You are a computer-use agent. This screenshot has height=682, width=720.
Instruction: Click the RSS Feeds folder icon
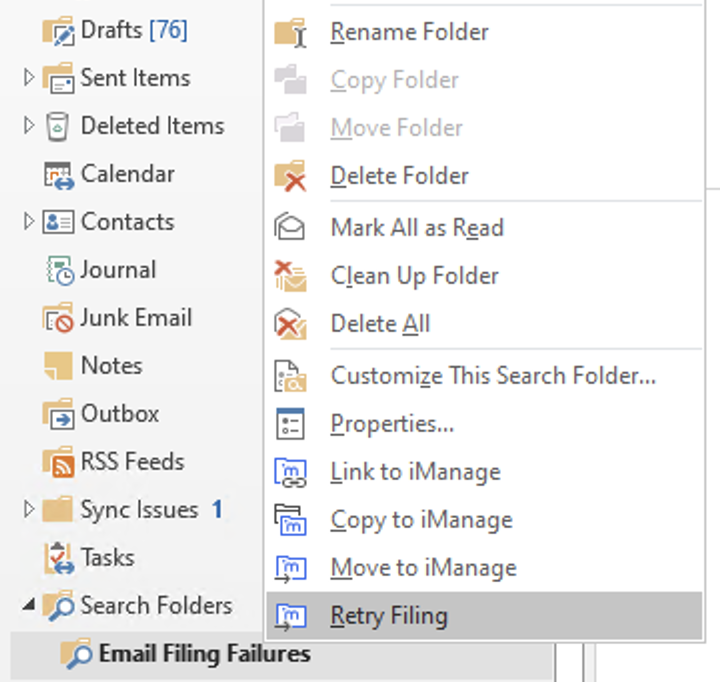click(x=58, y=462)
